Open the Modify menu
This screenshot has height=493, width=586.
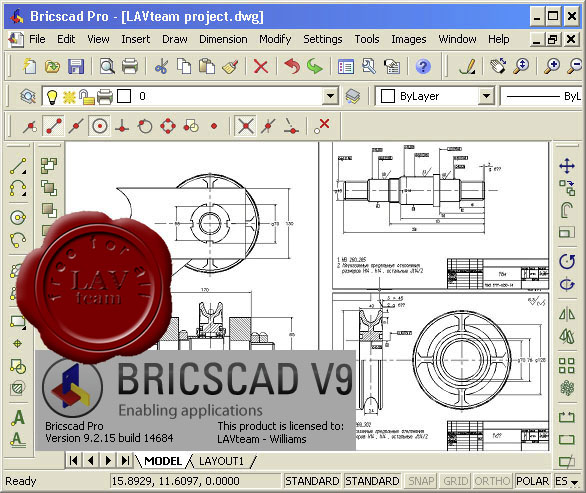coord(275,39)
